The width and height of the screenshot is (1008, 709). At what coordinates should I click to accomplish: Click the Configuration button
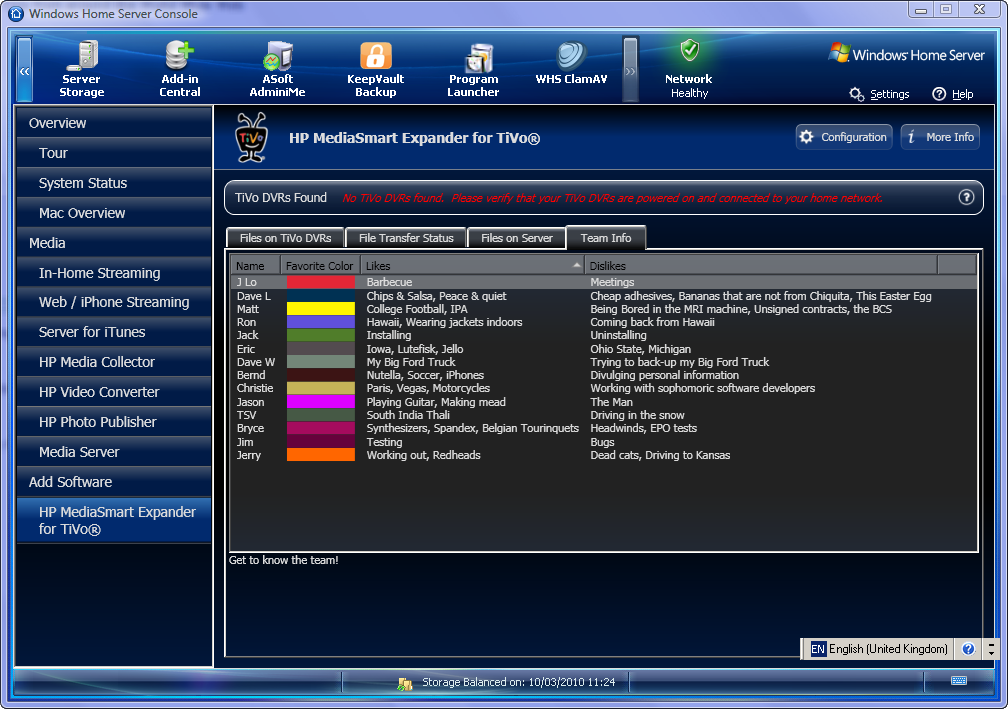844,137
